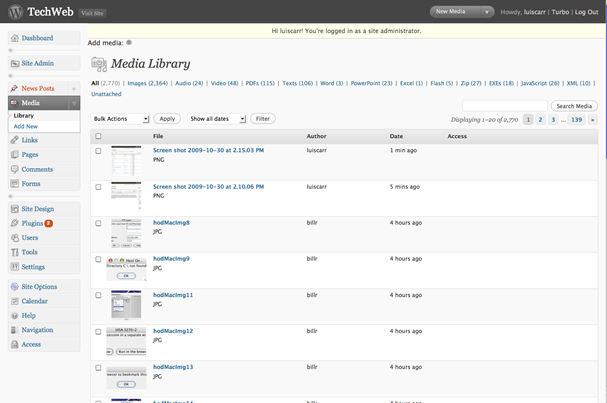Open the New Media dropdown arrow
This screenshot has width=607, height=403.
coord(487,12)
